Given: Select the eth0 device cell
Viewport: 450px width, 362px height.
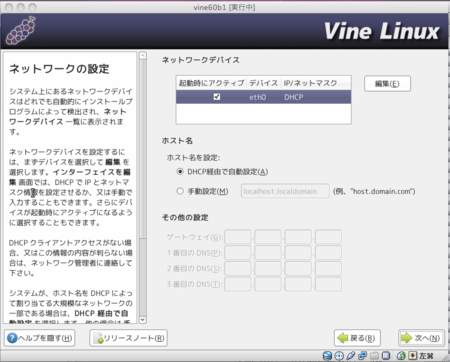Looking at the screenshot, I should pyautogui.click(x=258, y=97).
